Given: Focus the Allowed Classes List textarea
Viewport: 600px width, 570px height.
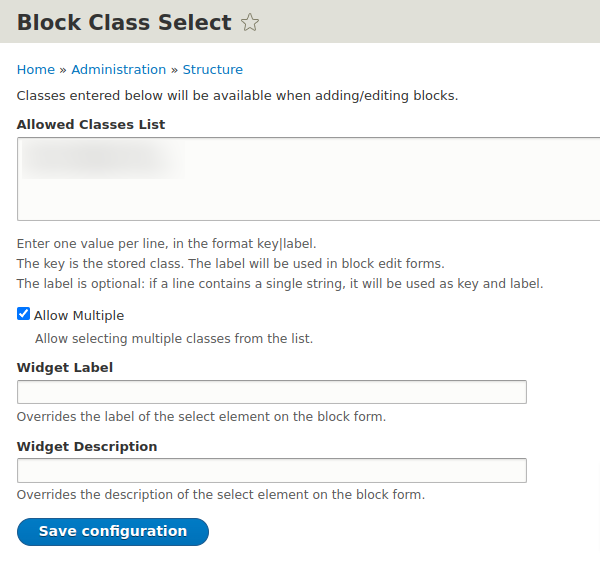Looking at the screenshot, I should tap(308, 179).
